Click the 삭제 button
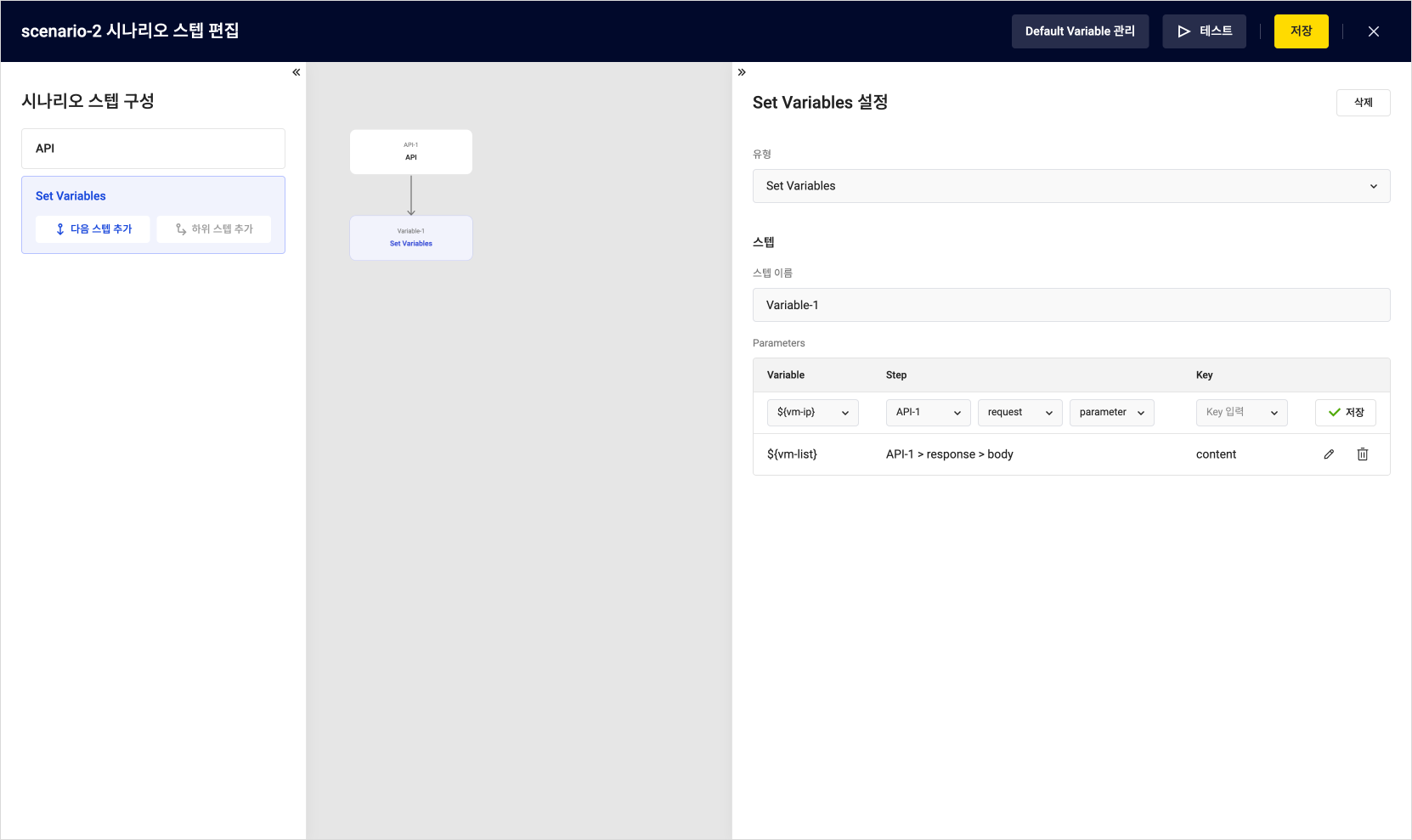The height and width of the screenshot is (840, 1412). [1364, 103]
